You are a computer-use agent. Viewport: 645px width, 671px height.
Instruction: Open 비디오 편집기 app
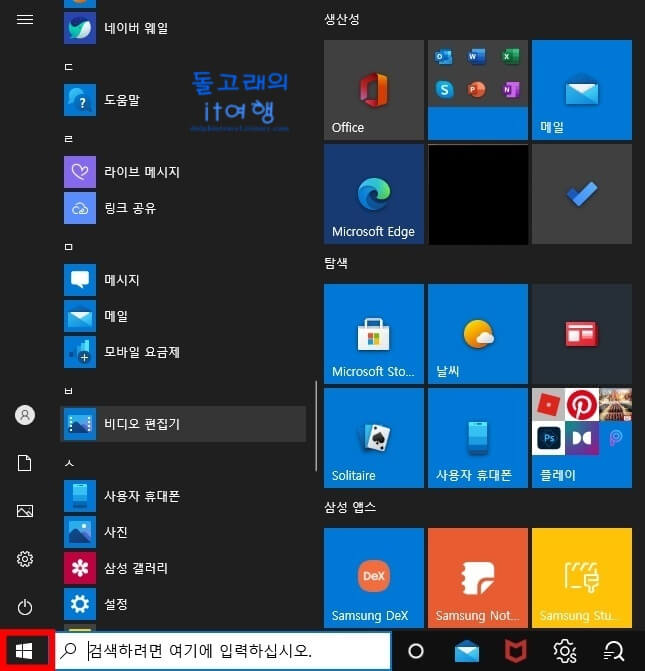184,424
